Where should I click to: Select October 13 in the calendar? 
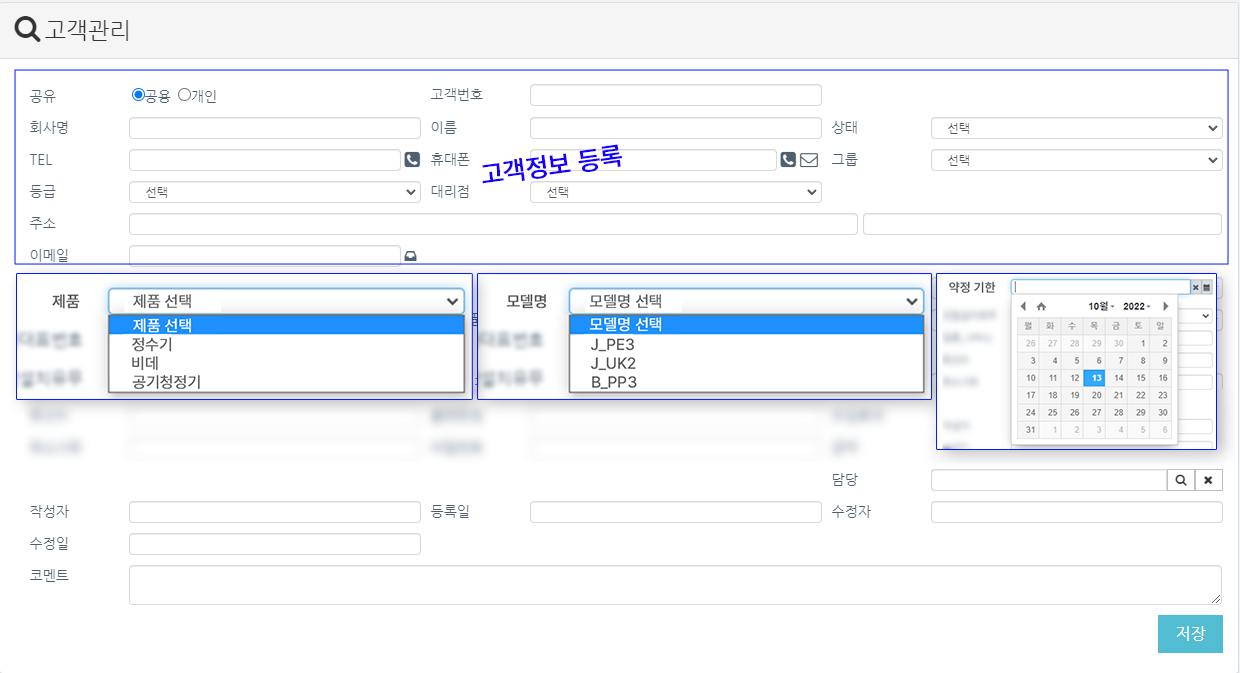click(1095, 378)
